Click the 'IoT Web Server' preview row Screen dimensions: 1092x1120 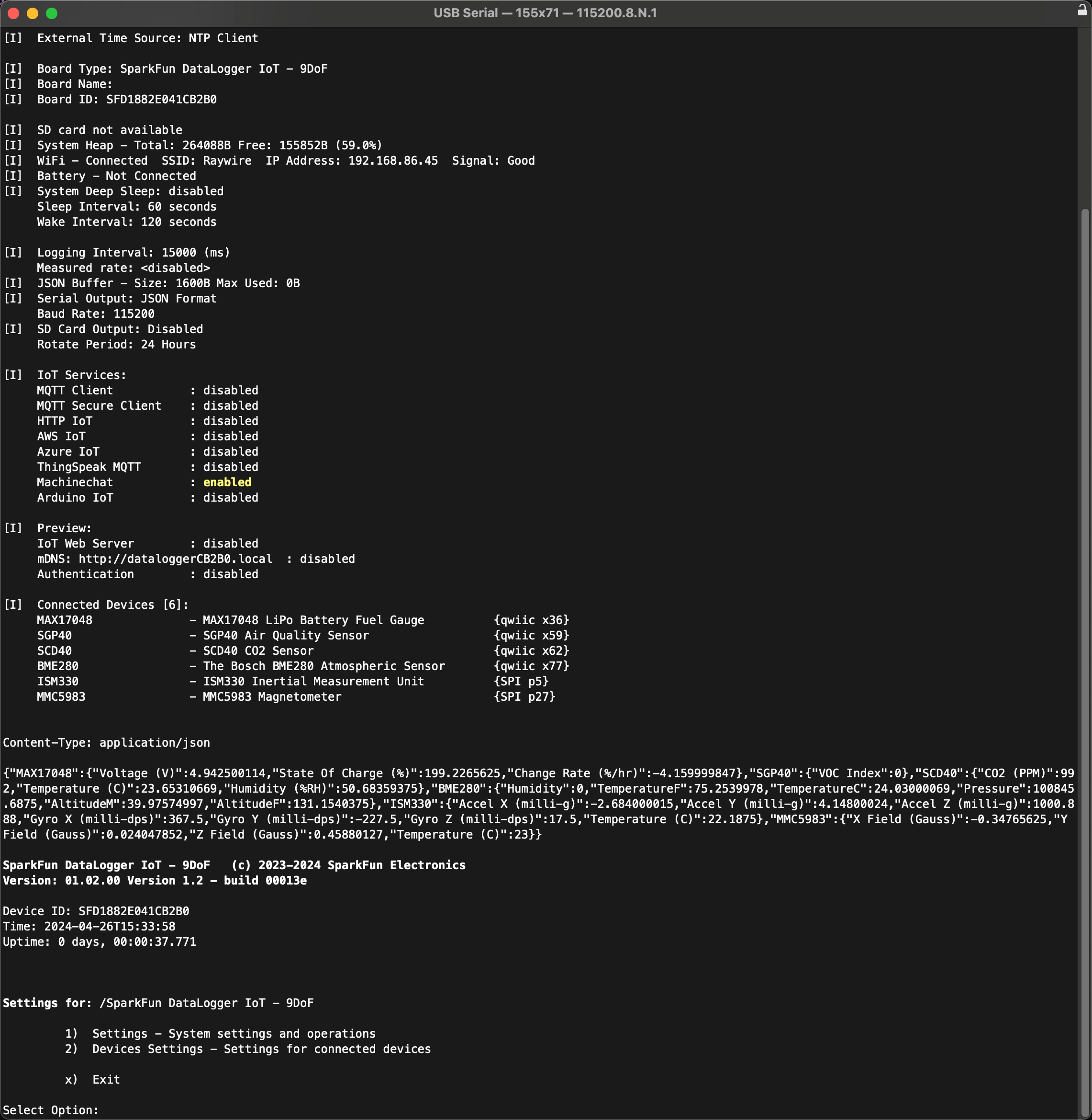pyautogui.click(x=147, y=543)
